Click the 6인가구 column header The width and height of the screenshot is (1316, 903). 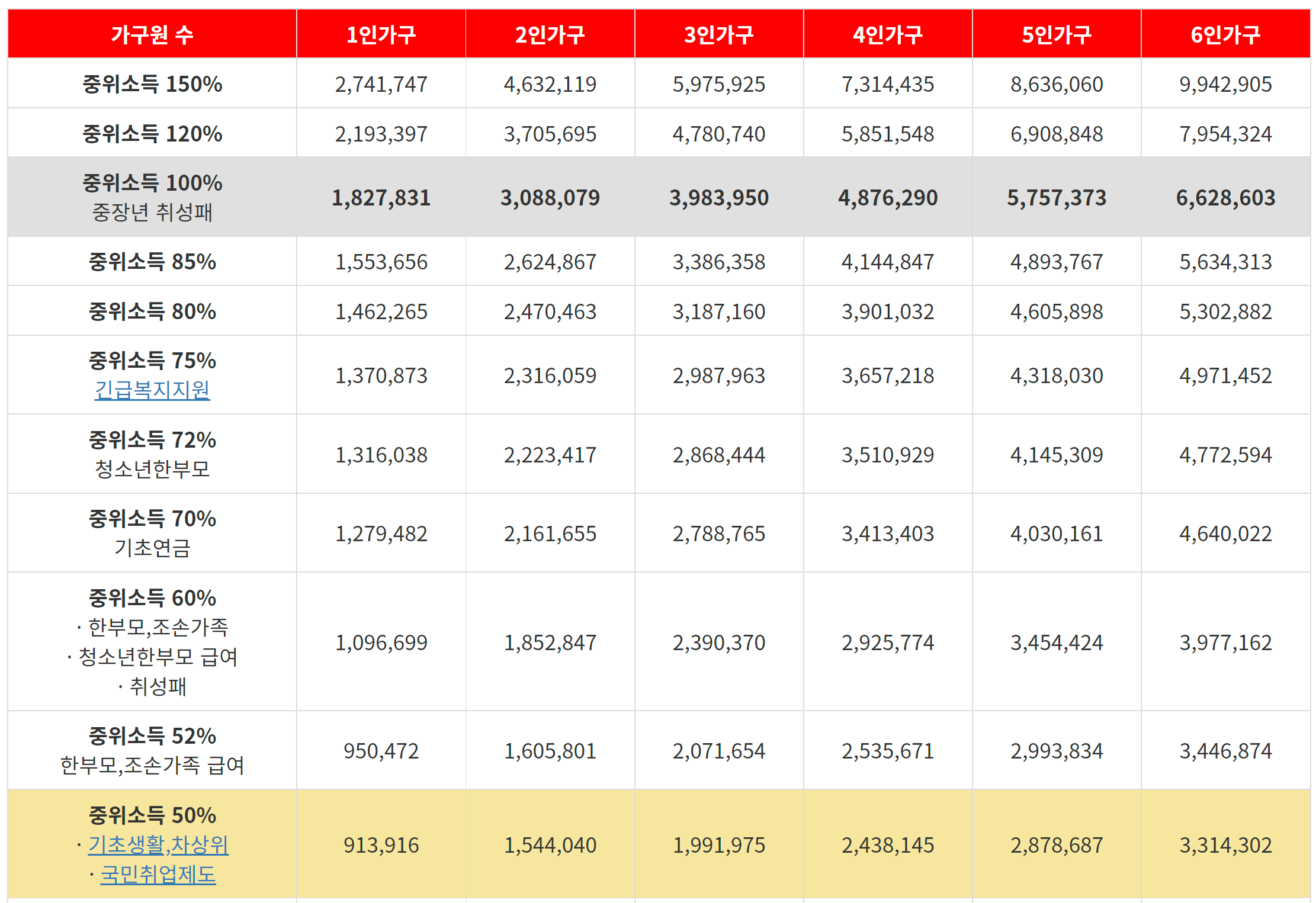(1225, 35)
